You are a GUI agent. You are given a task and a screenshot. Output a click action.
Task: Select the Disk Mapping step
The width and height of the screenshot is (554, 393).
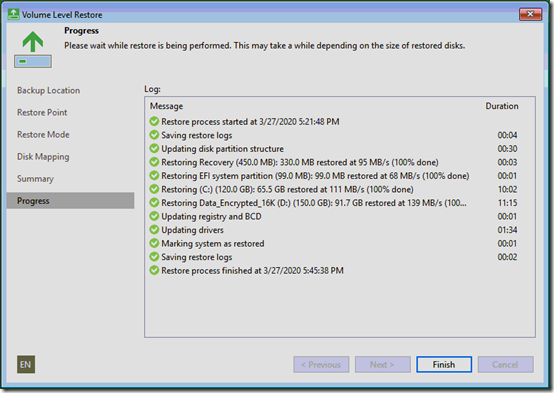point(43,157)
